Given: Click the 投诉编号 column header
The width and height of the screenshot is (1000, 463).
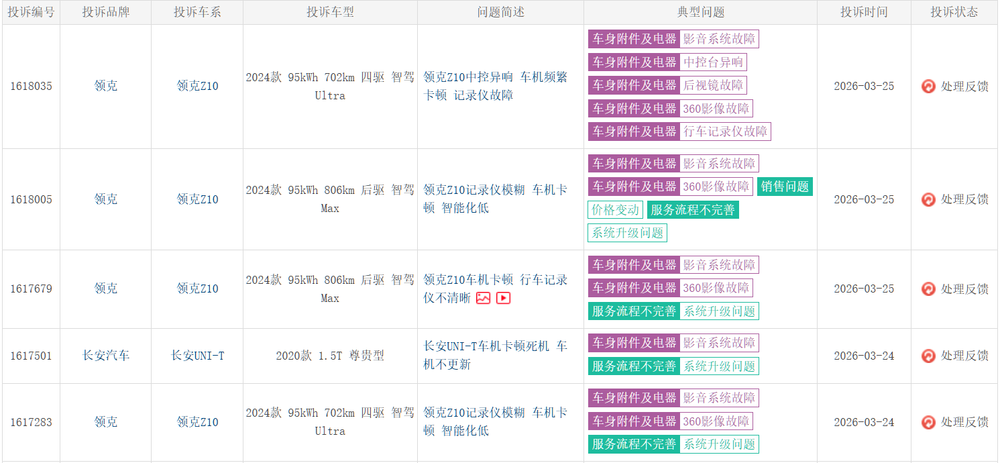Looking at the screenshot, I should click(x=30, y=12).
